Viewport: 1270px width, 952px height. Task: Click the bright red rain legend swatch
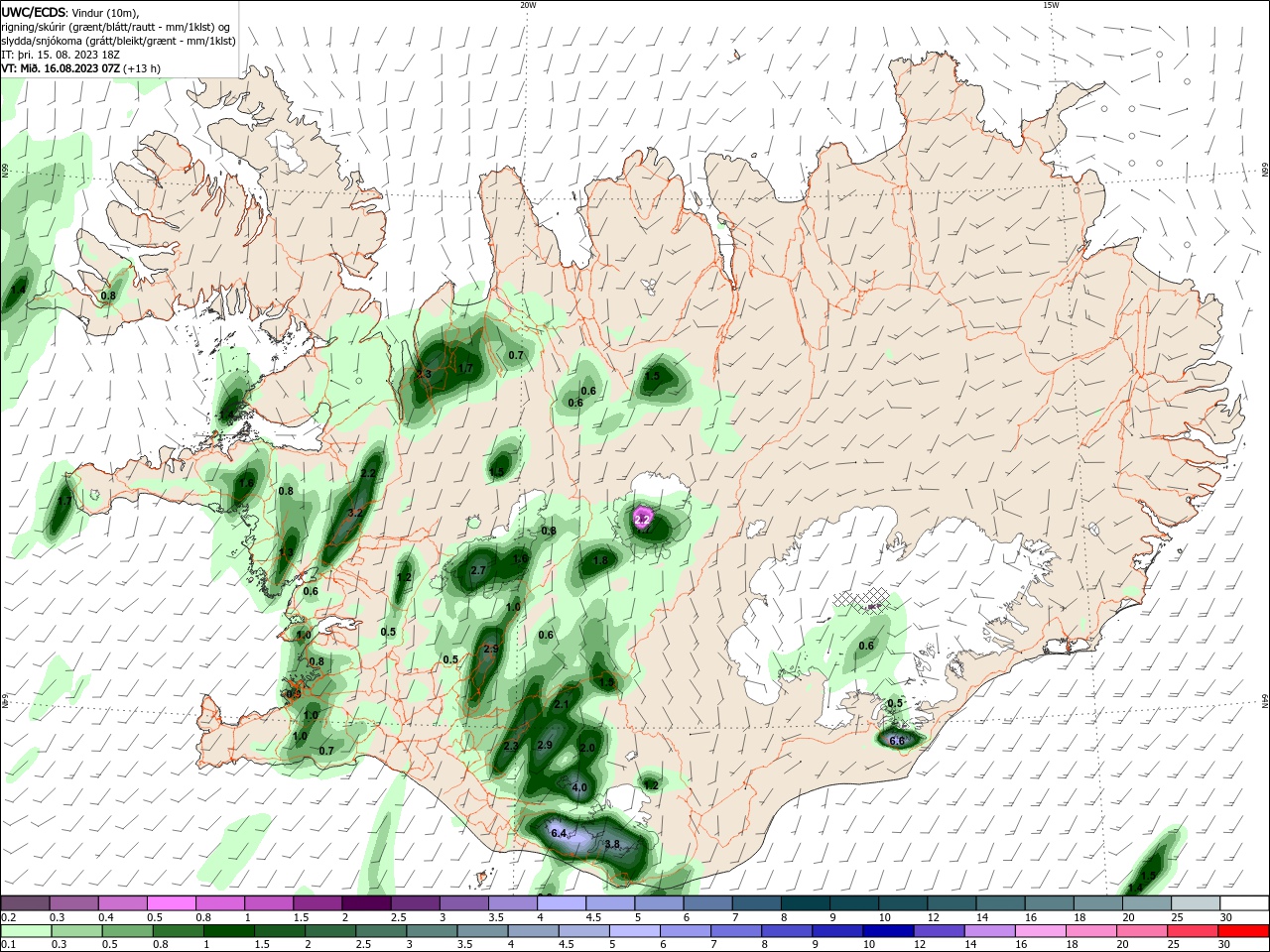[1243, 932]
